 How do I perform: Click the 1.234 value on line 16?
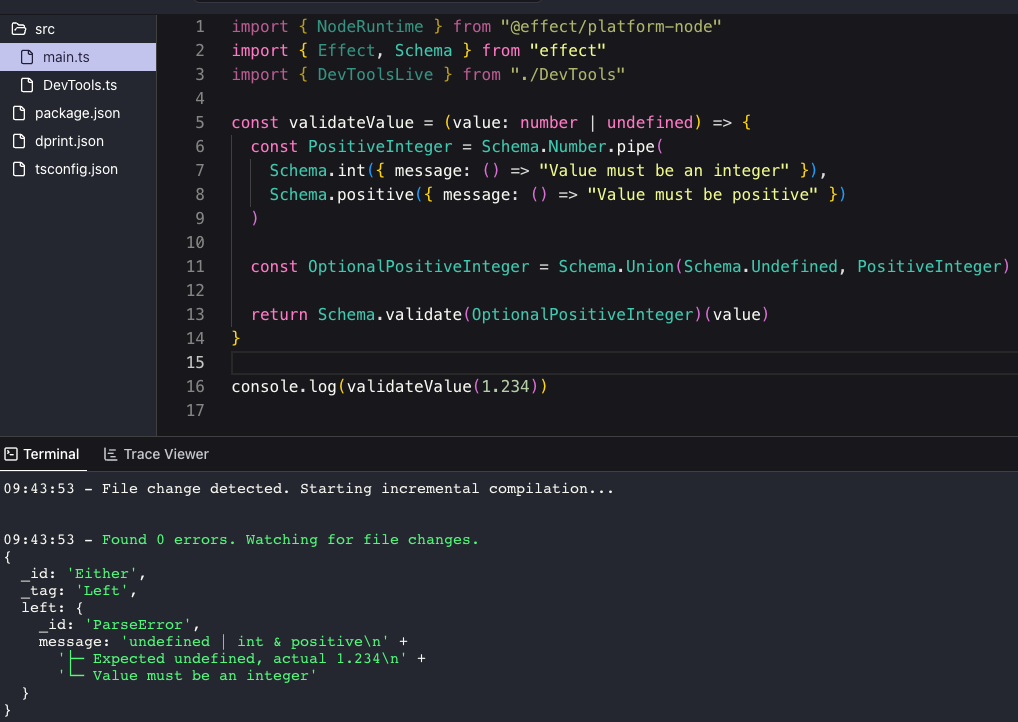pos(505,387)
